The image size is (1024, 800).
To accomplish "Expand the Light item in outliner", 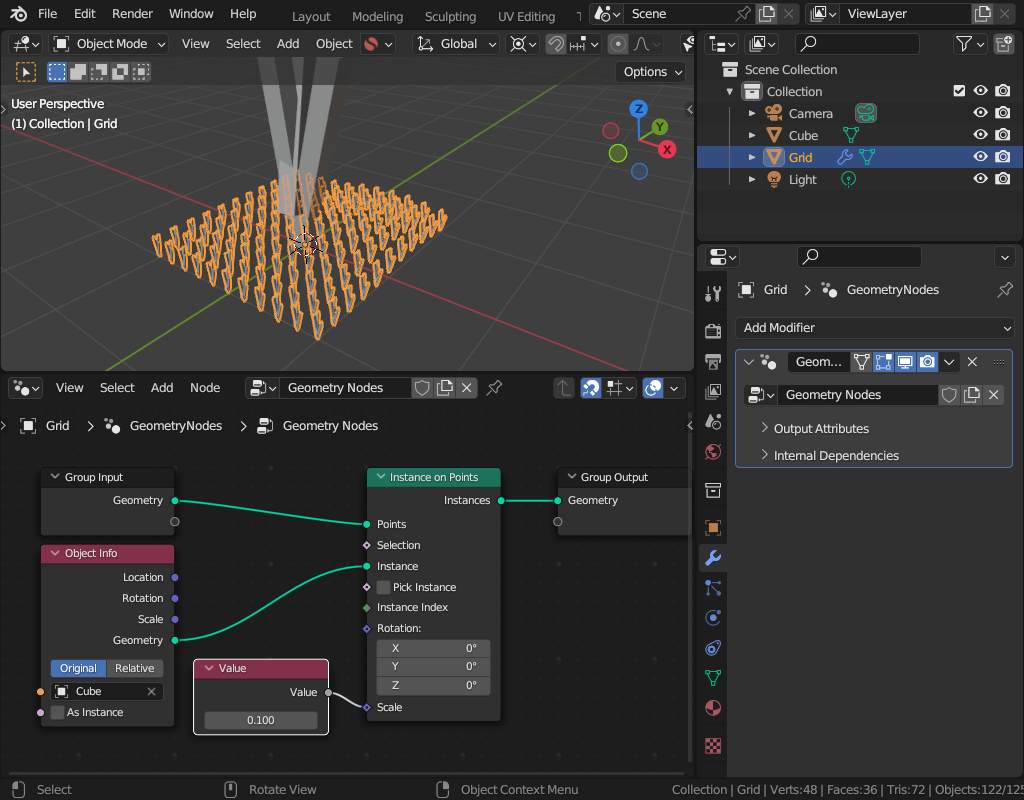I will (x=752, y=179).
